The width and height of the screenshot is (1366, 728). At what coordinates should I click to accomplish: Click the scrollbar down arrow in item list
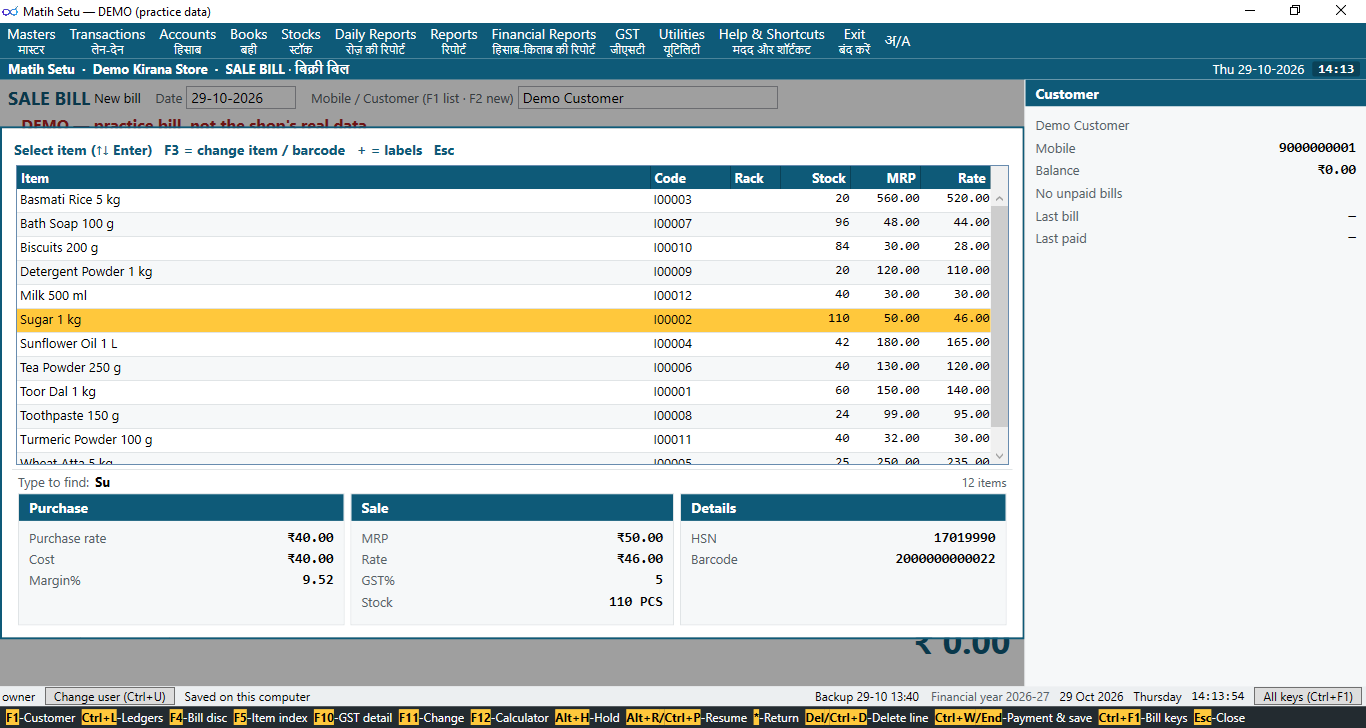999,456
